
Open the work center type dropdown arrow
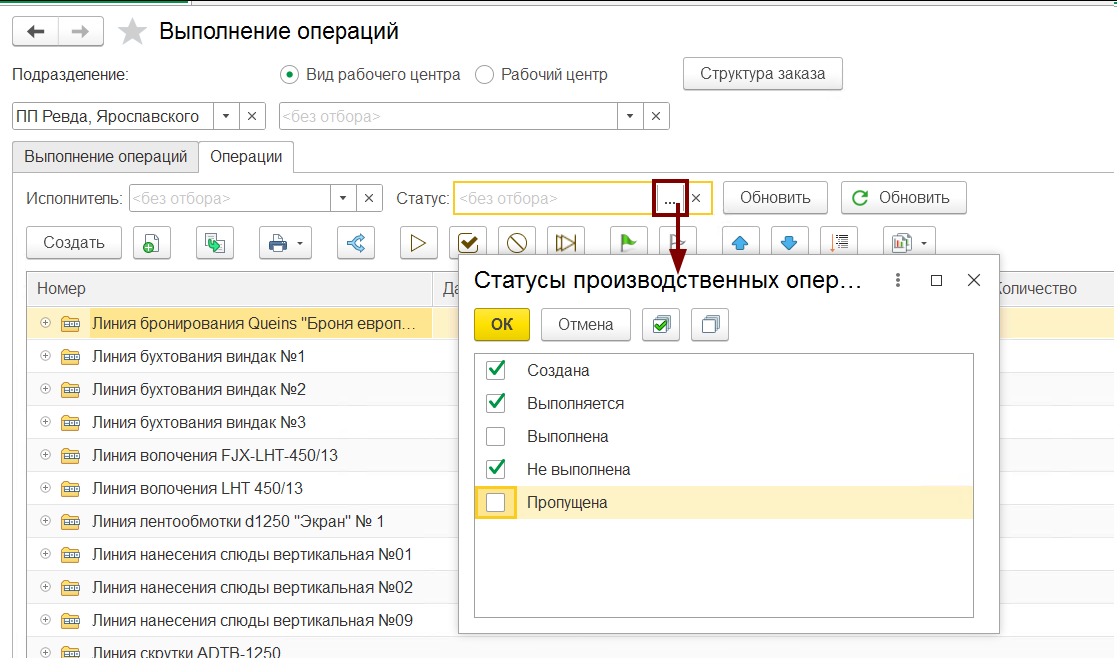click(x=630, y=116)
